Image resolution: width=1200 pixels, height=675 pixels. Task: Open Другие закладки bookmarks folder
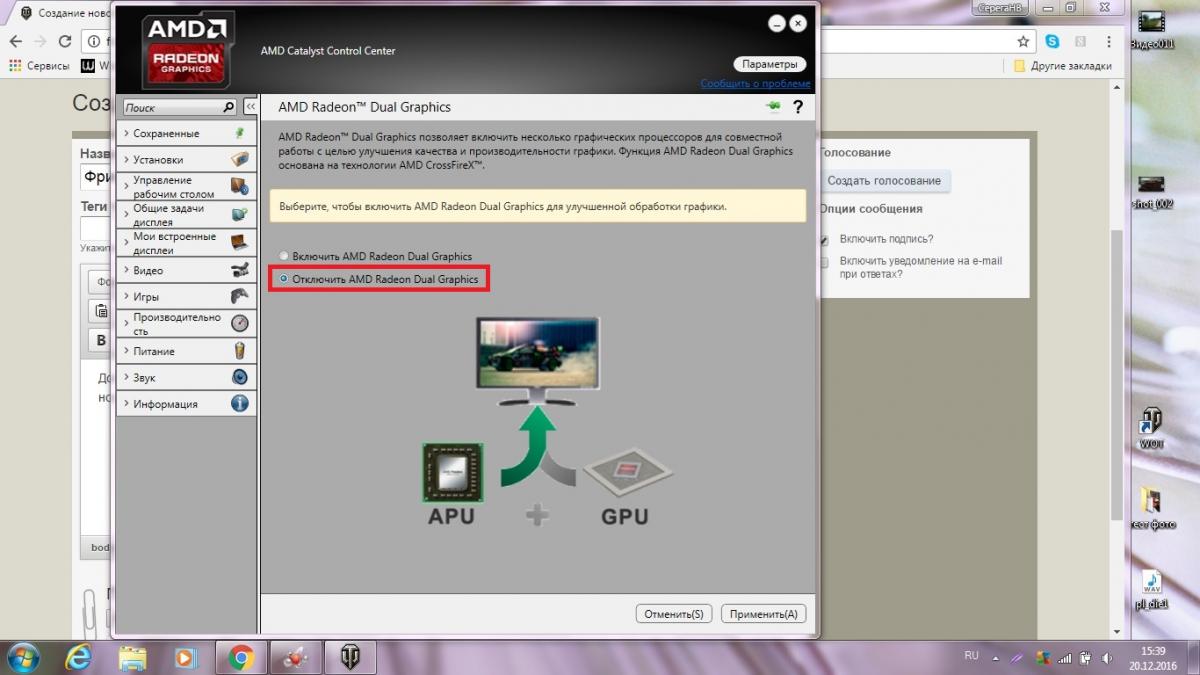pos(1062,66)
